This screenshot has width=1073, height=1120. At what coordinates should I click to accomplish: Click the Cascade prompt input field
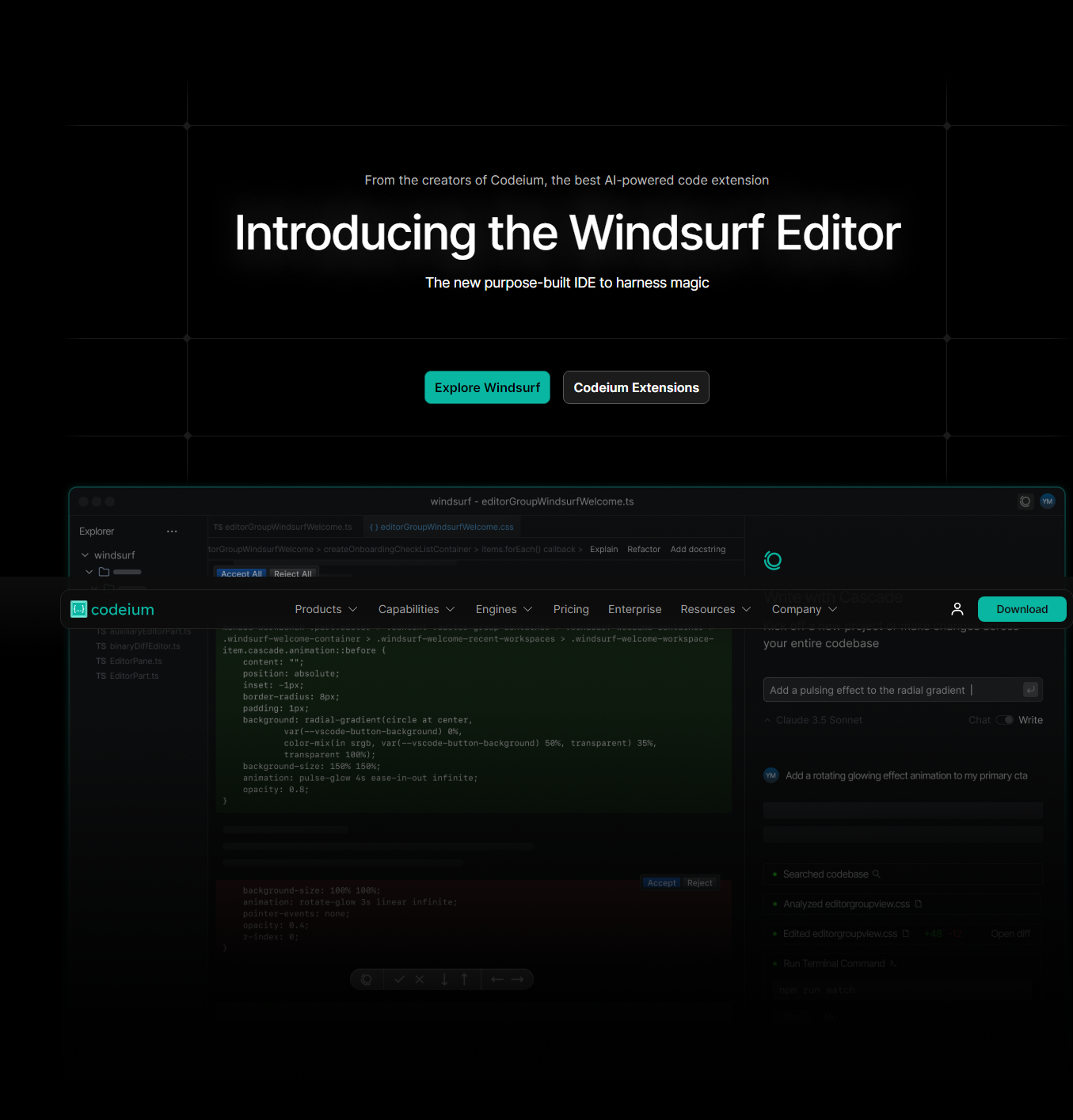[x=903, y=690]
